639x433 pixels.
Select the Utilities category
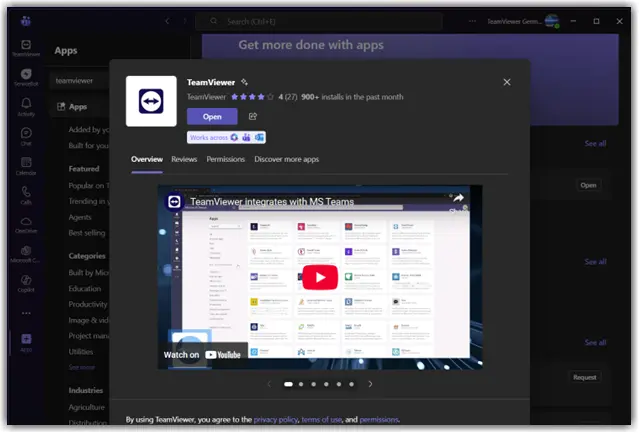coord(81,352)
